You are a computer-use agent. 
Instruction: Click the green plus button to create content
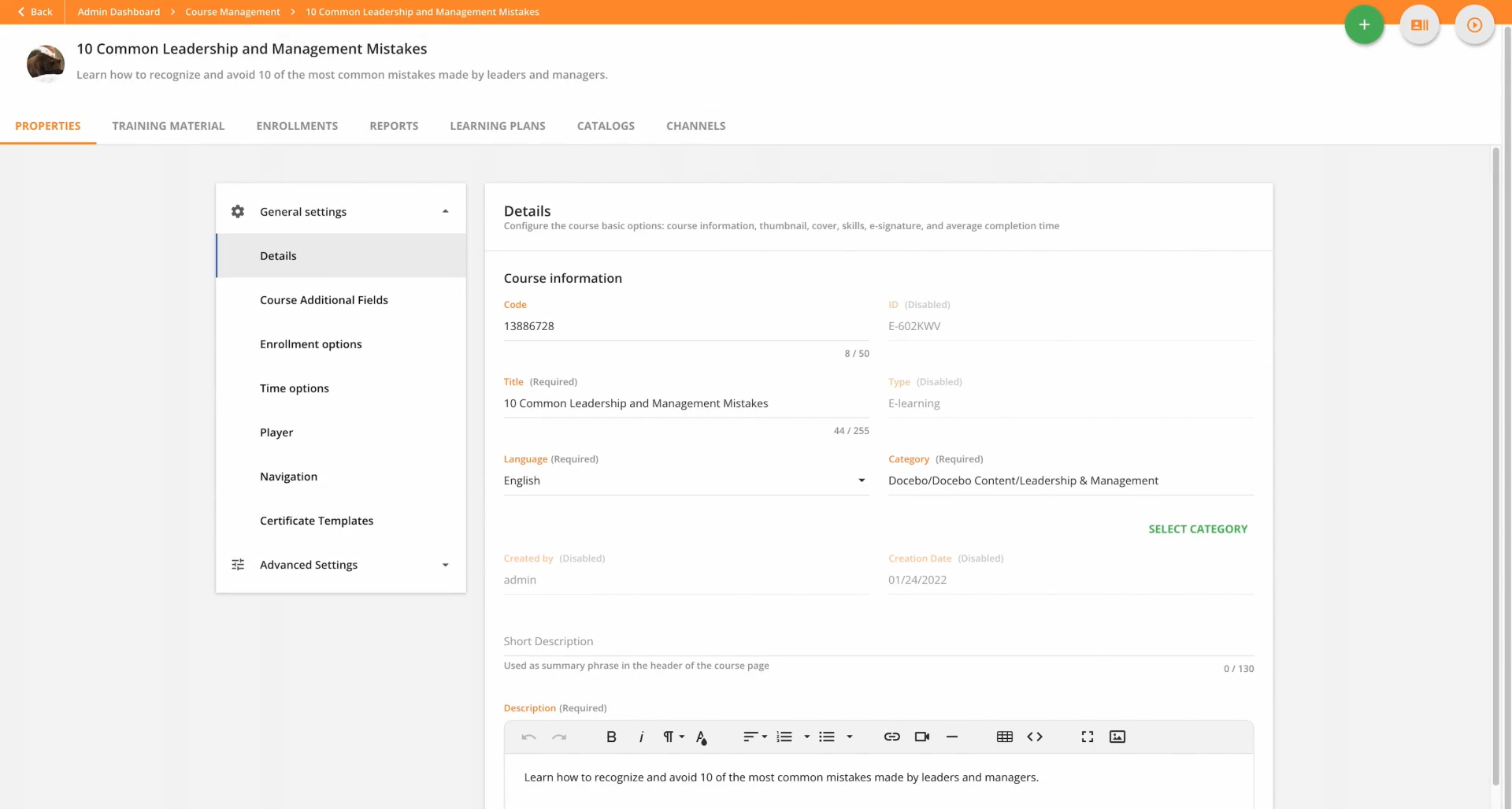1364,24
